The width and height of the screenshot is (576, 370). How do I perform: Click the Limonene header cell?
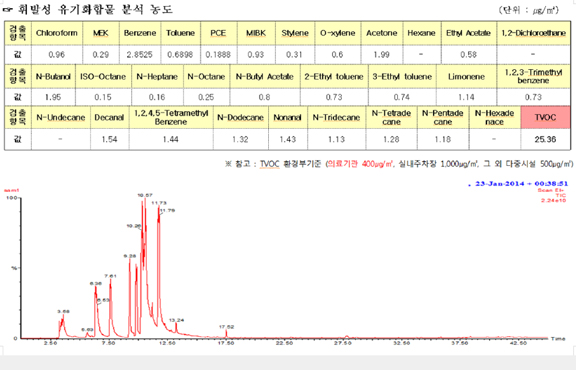[467, 77]
